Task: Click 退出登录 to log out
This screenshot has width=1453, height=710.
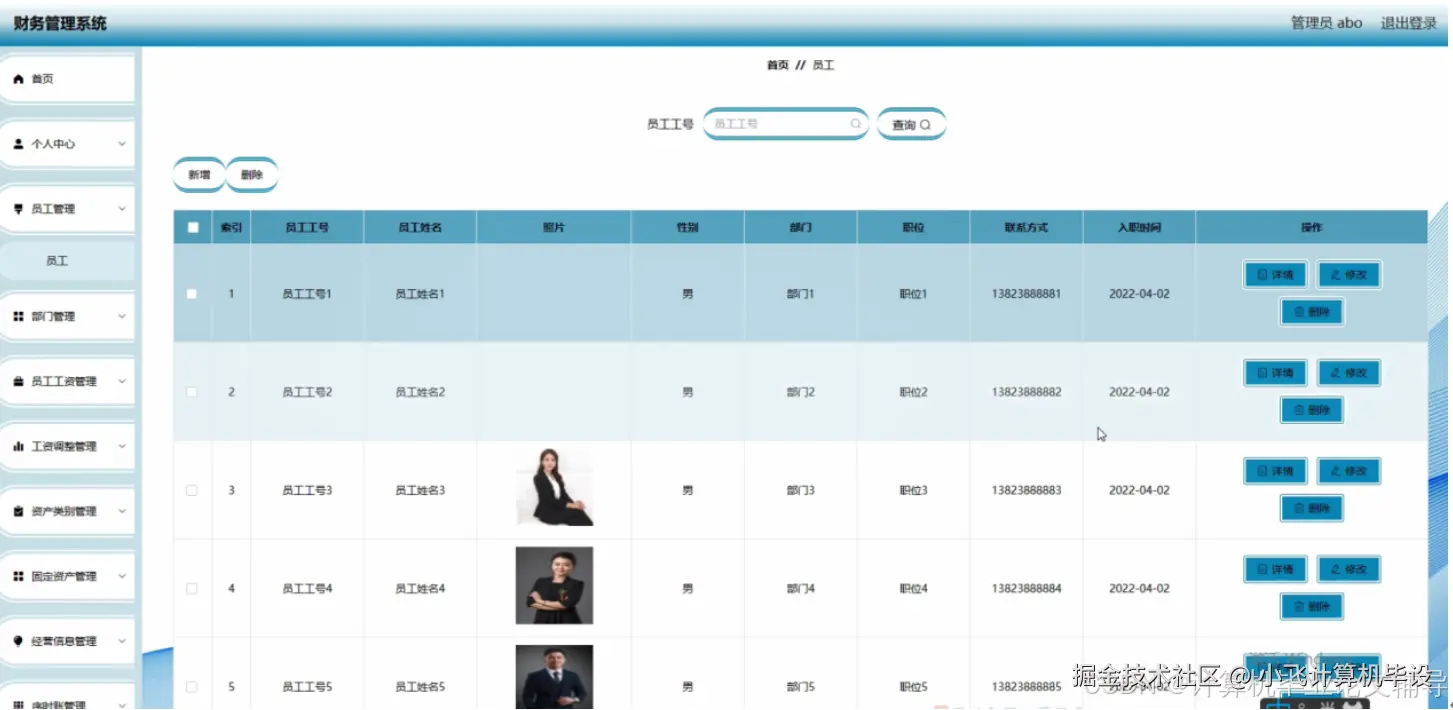Action: pos(1408,23)
